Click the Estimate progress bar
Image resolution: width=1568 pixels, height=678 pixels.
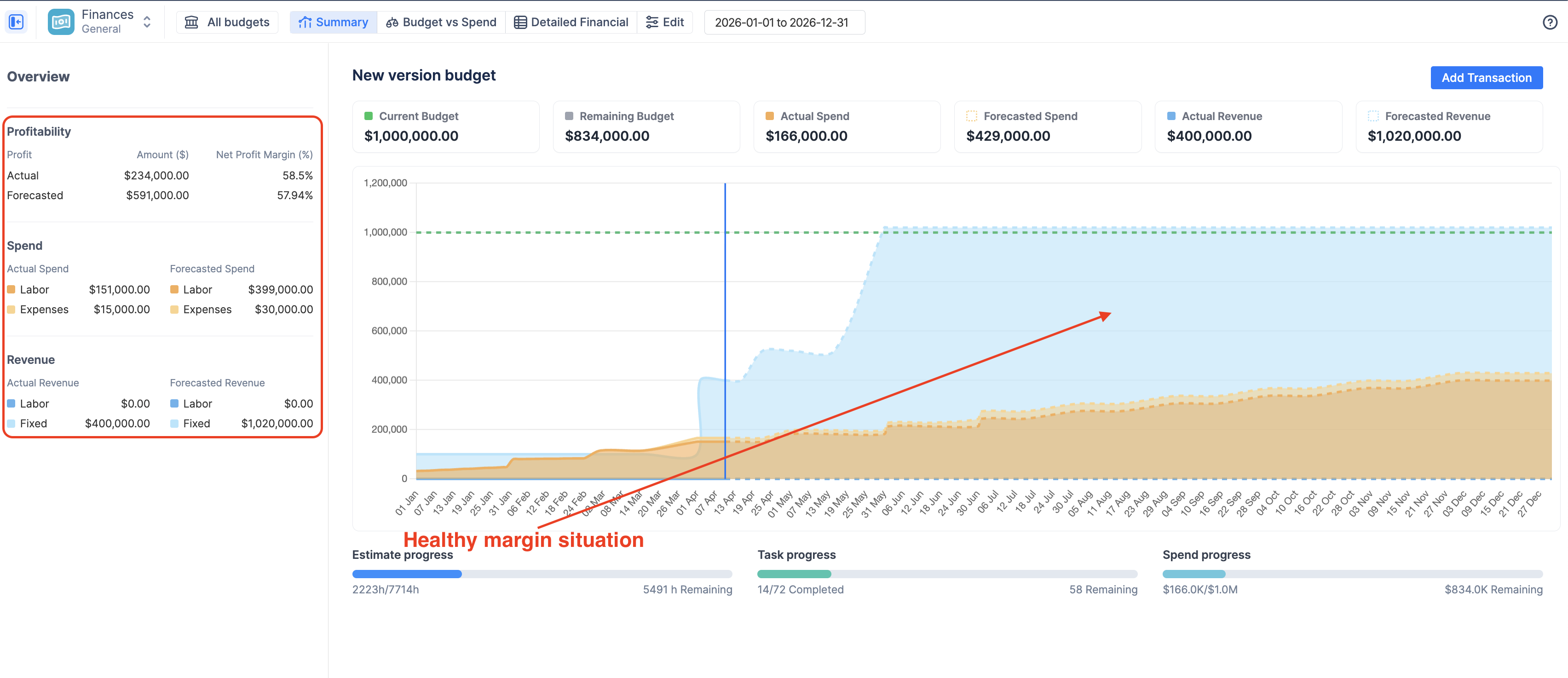click(x=542, y=573)
